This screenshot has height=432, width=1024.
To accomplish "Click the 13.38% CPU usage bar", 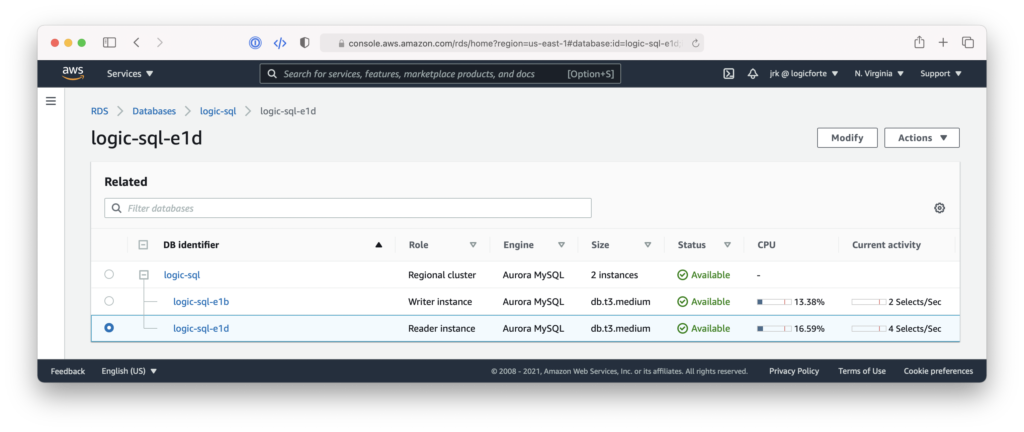I will point(775,302).
